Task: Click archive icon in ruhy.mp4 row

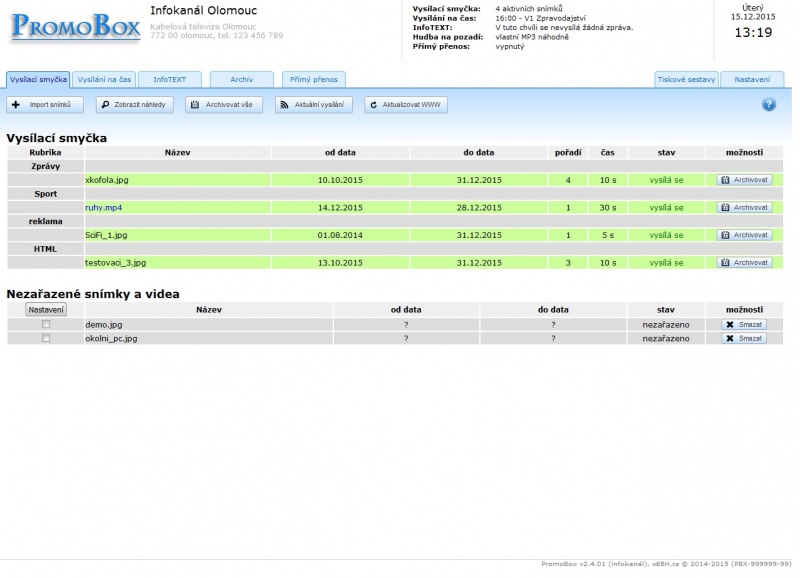Action: (725, 207)
